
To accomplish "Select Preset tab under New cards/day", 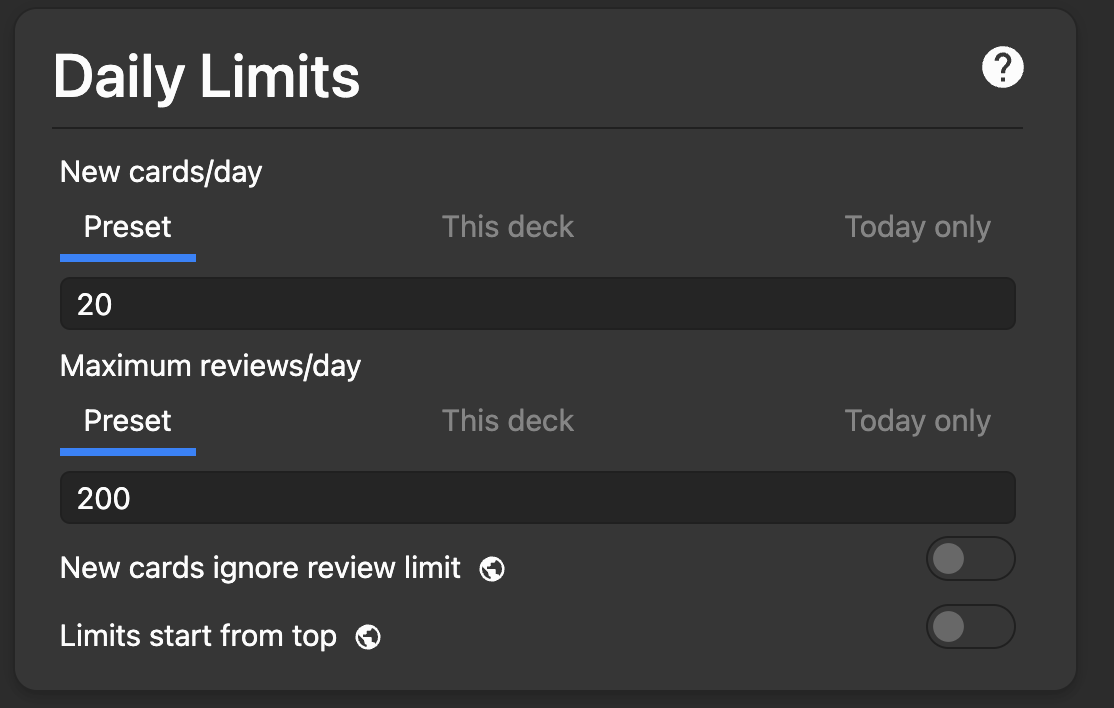I will [x=128, y=227].
